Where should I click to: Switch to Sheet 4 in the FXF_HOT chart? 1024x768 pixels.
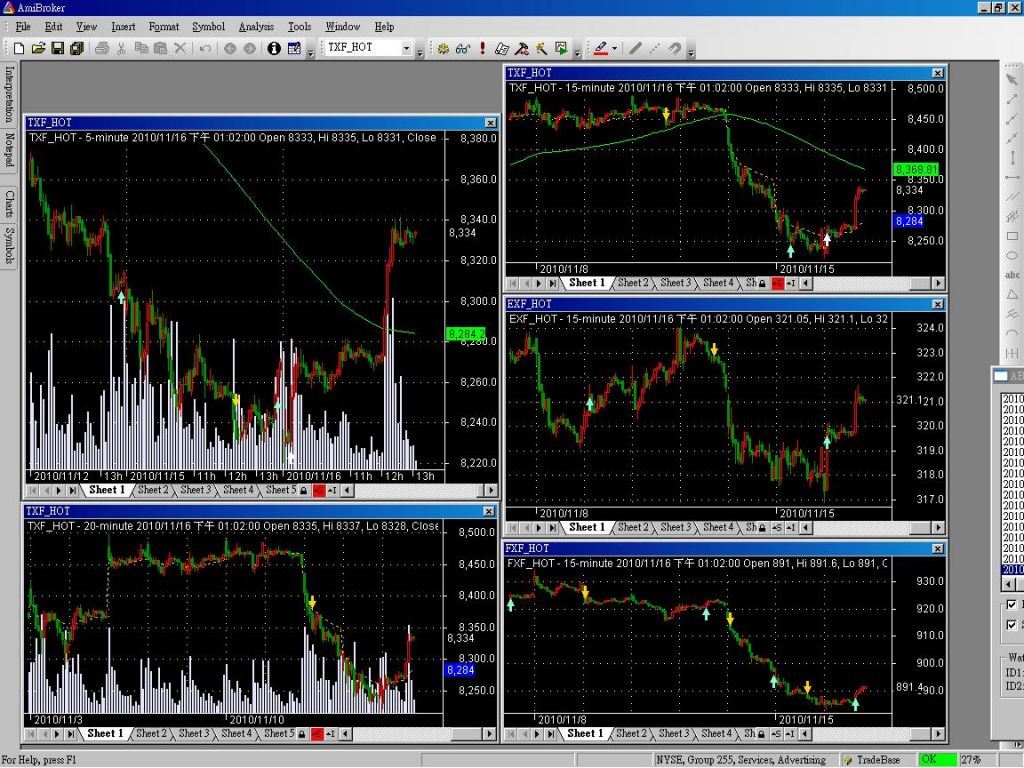pos(716,733)
